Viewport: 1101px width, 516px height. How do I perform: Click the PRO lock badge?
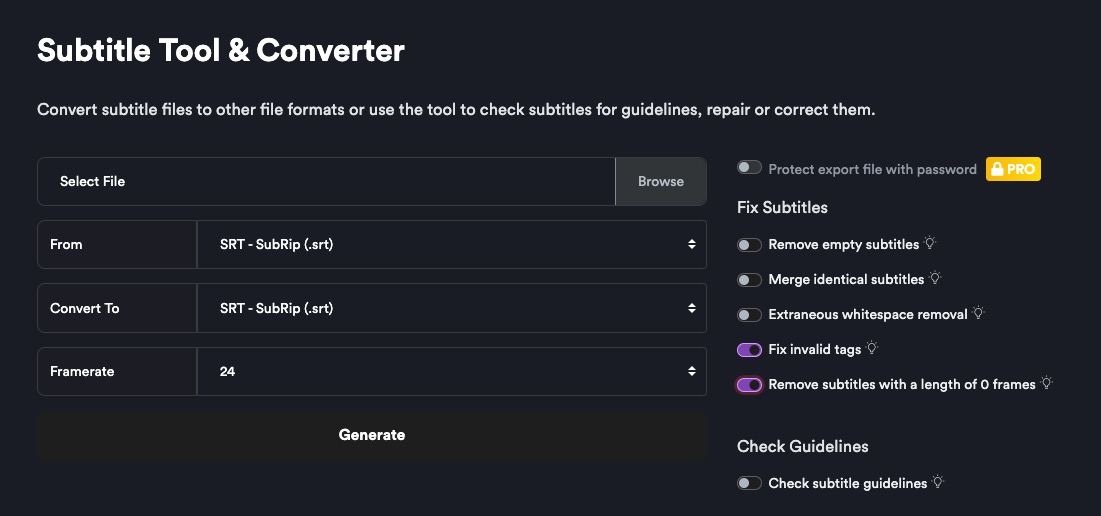(1013, 169)
